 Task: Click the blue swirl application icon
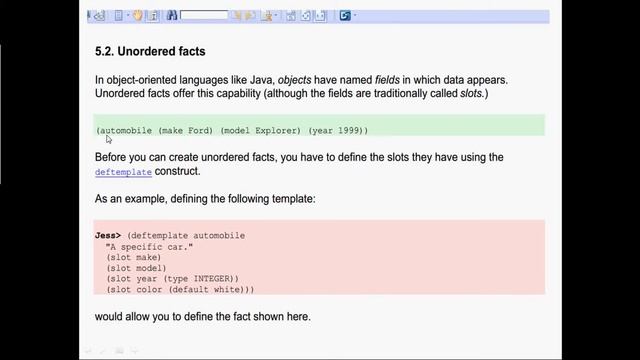[345, 16]
